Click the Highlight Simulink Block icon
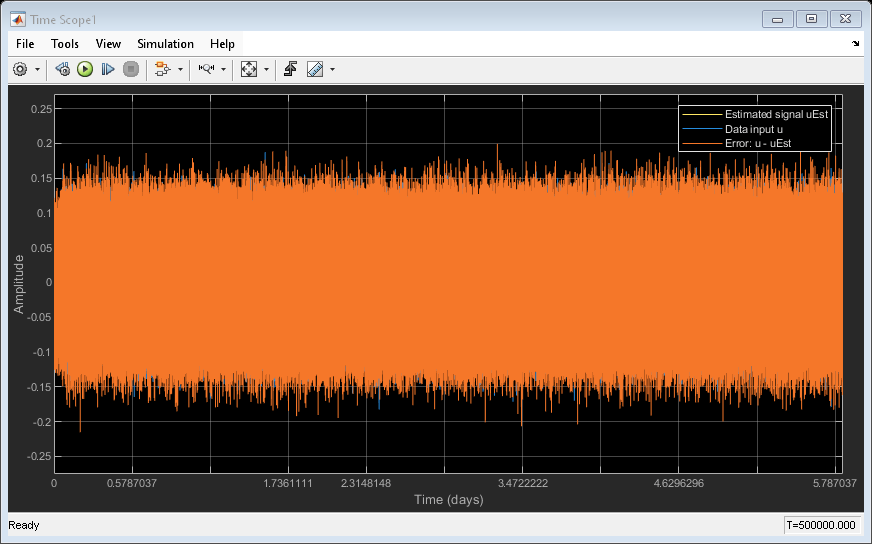 (161, 69)
